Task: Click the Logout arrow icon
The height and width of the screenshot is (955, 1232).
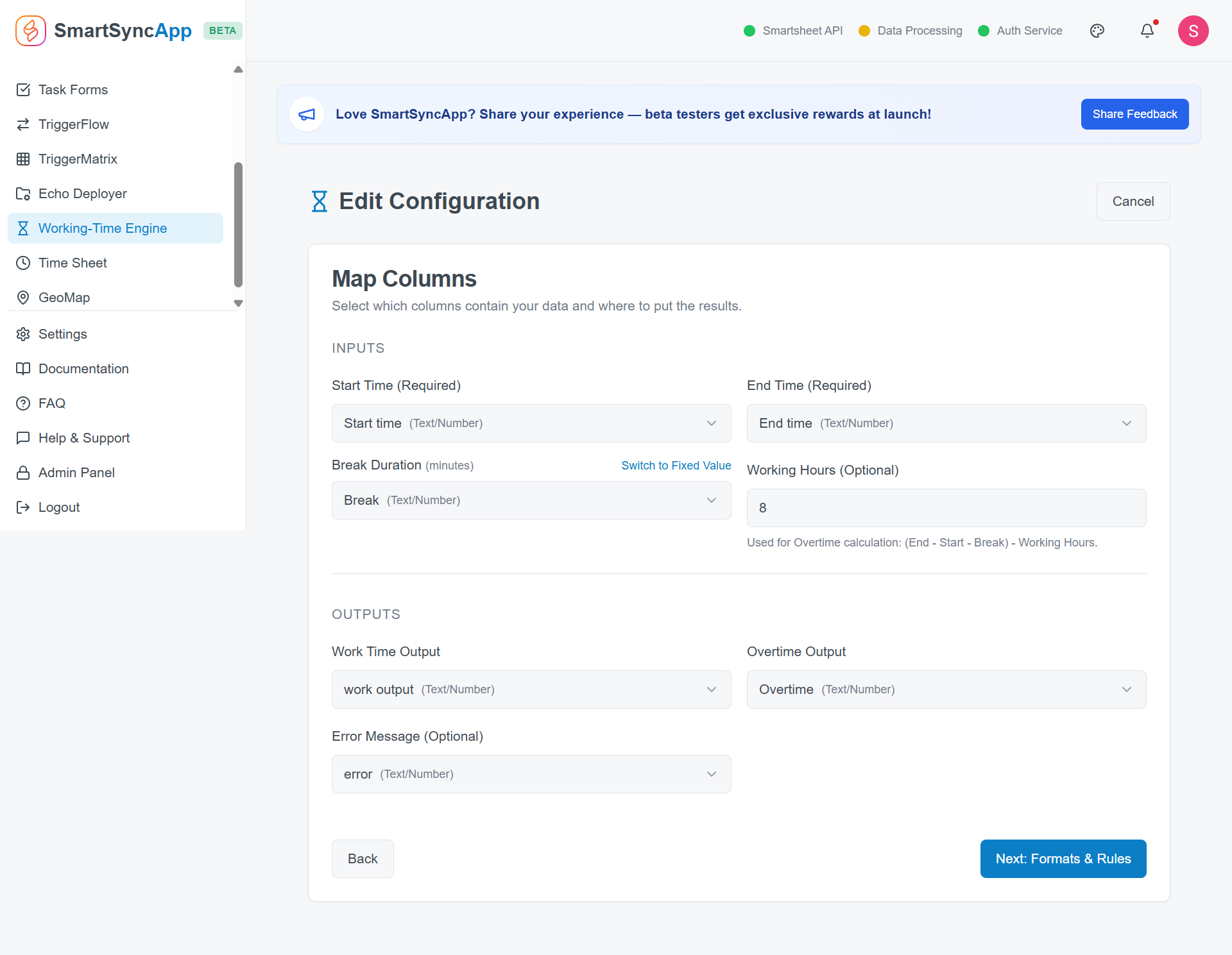Action: tap(23, 507)
